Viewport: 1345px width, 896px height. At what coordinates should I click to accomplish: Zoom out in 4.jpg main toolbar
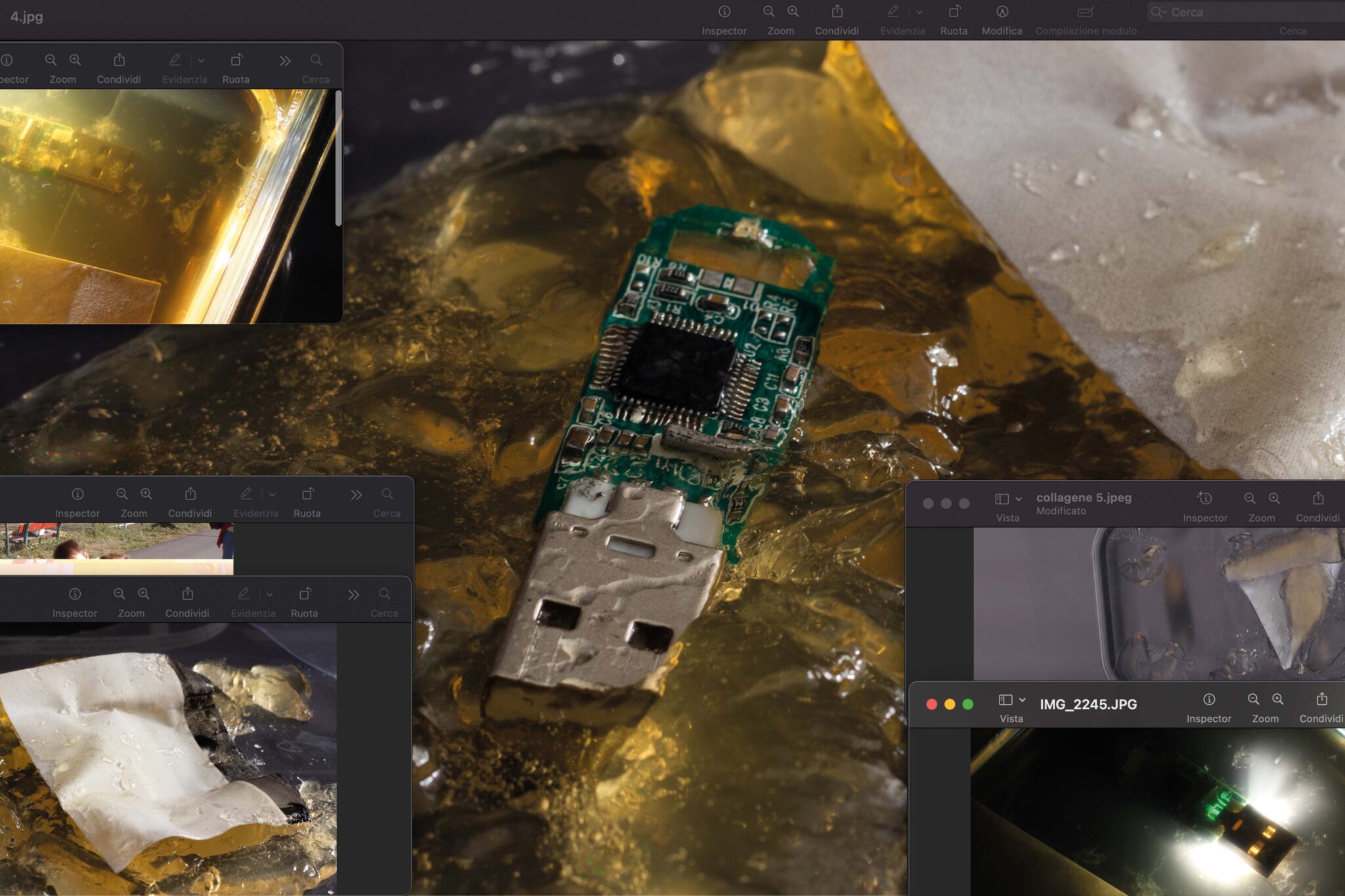pos(768,12)
